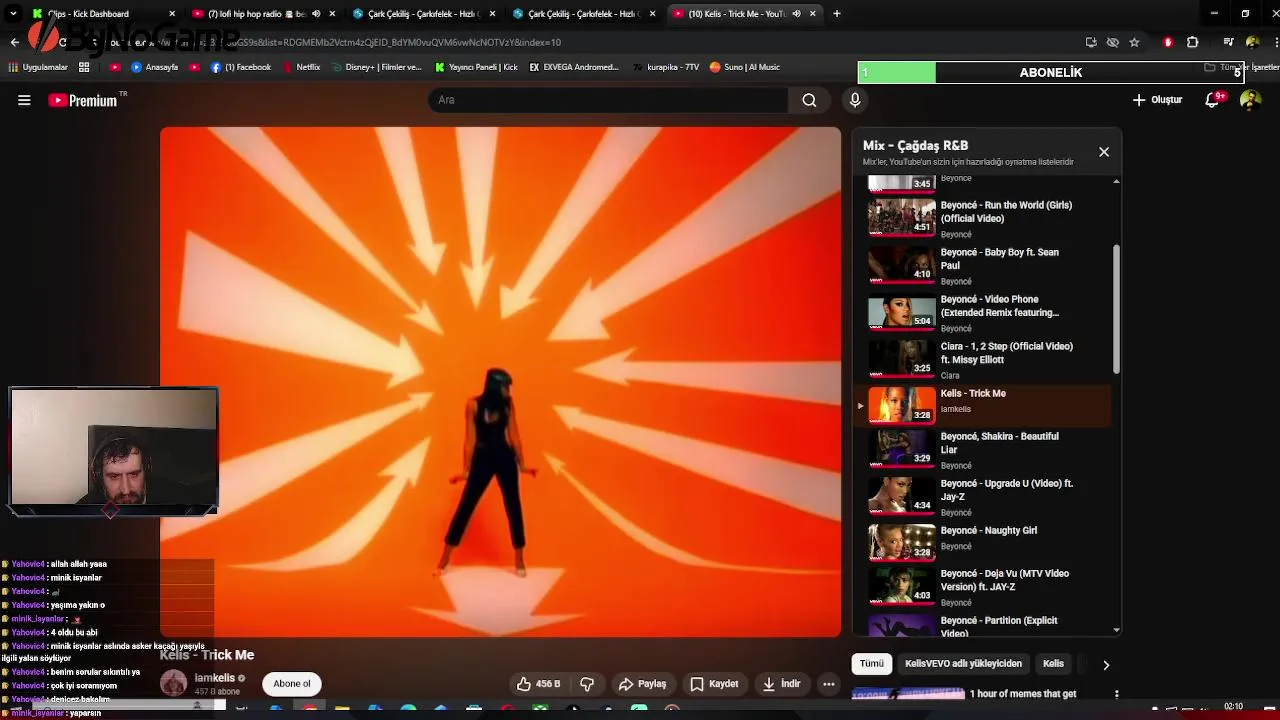This screenshot has width=1280, height=720.
Task: Save video with Kaydet button
Action: click(714, 684)
